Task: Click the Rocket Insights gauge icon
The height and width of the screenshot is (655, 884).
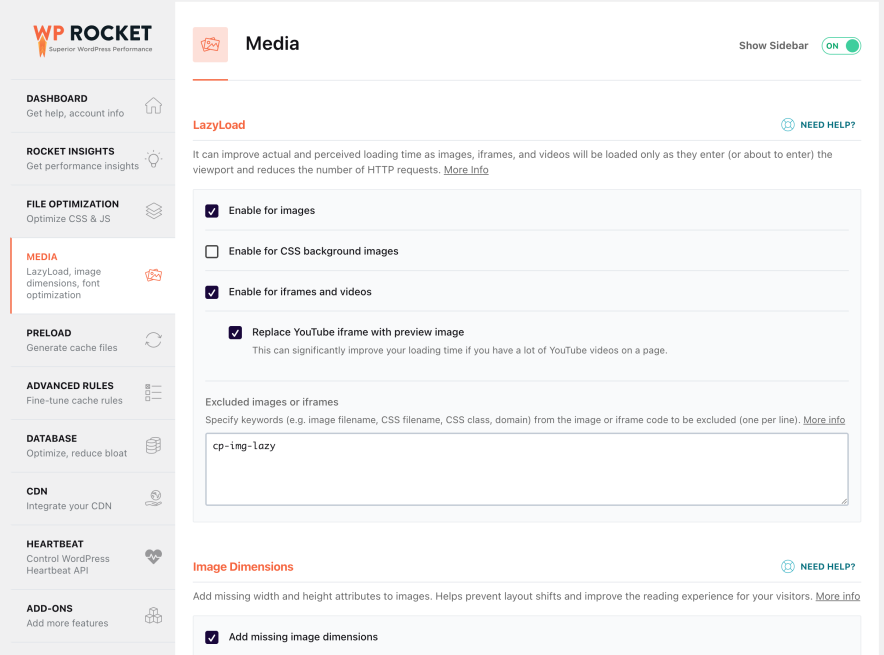Action: coord(153,158)
